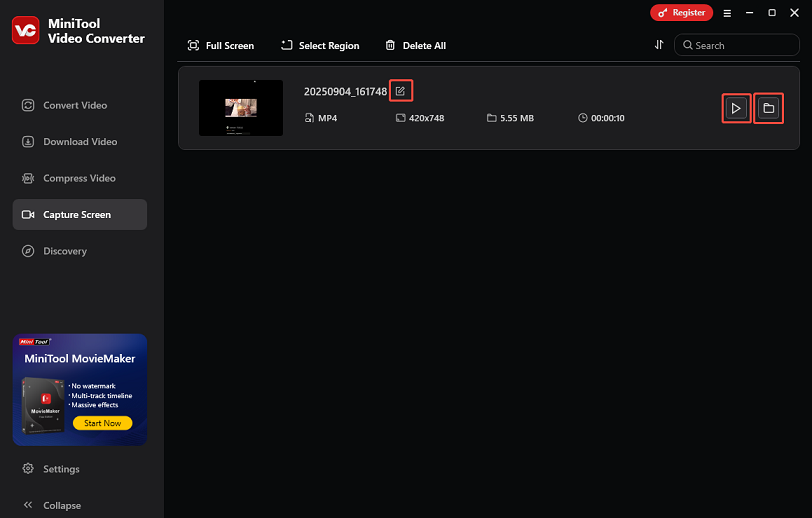Select the Capture Screen section

(80, 214)
